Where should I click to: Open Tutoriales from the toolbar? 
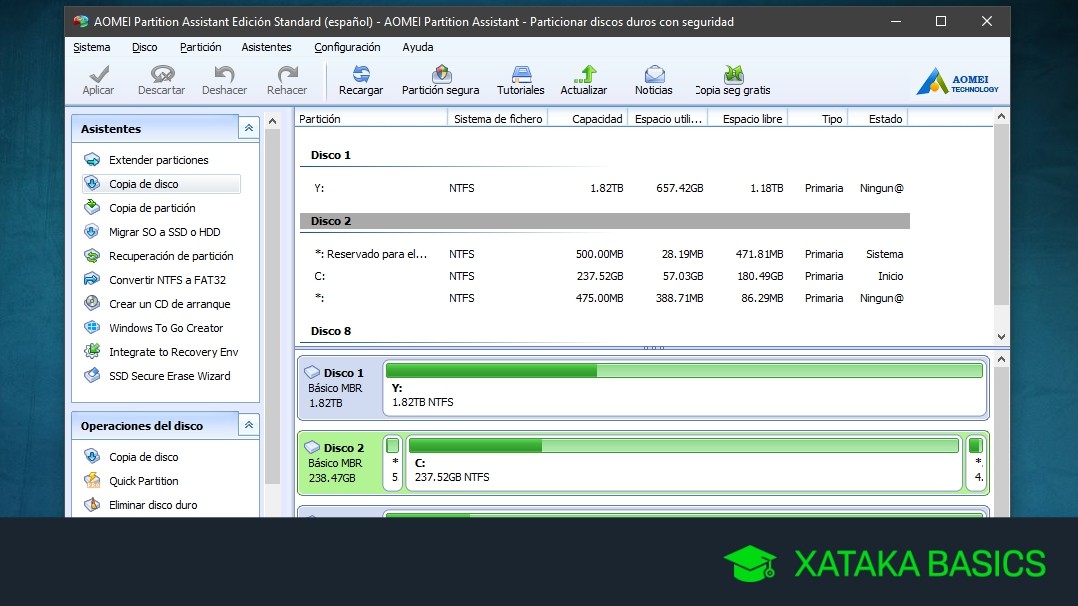pos(520,80)
